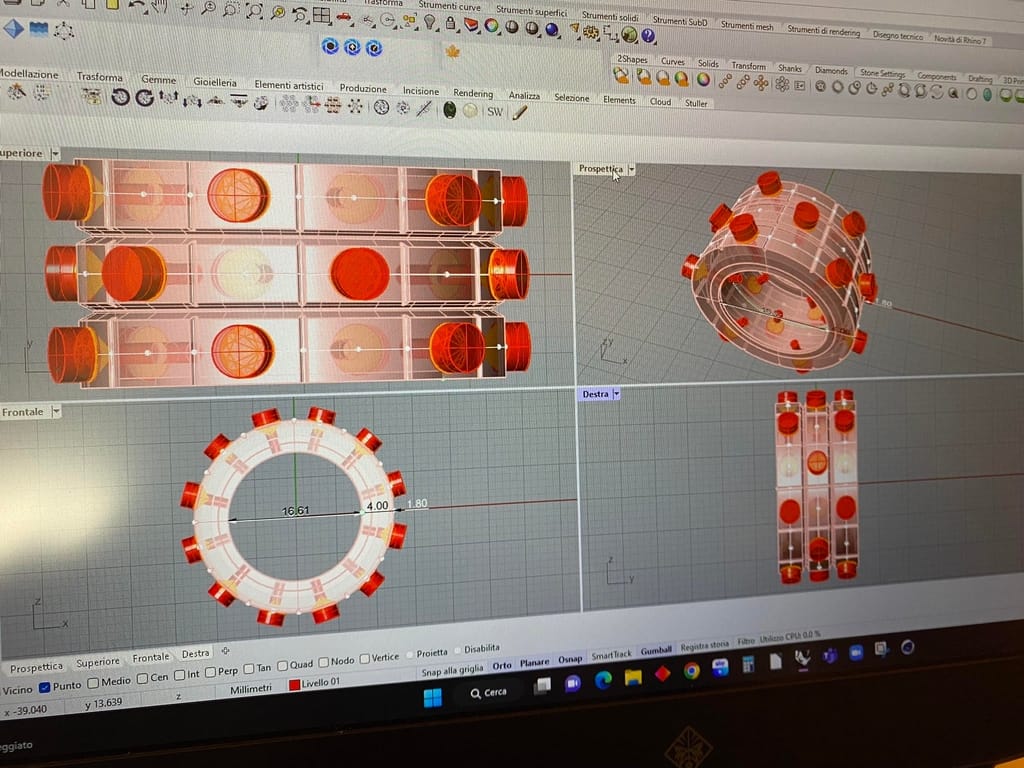Toggle Osnap in status bar

pos(570,659)
